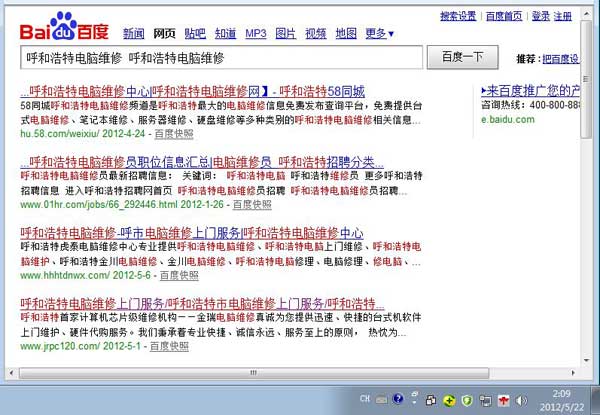Click the horizontal scrollbar left arrow
Image resolution: width=600 pixels, height=415 pixels.
click(11, 373)
